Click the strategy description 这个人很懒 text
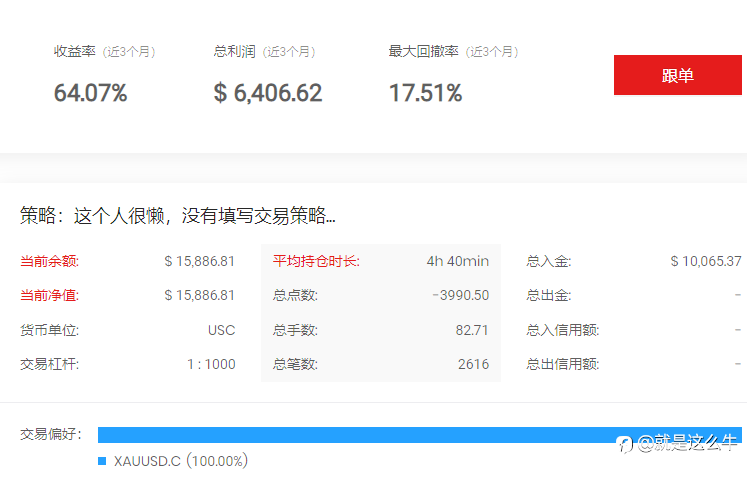Viewport: 747px width, 477px height. 205,216
